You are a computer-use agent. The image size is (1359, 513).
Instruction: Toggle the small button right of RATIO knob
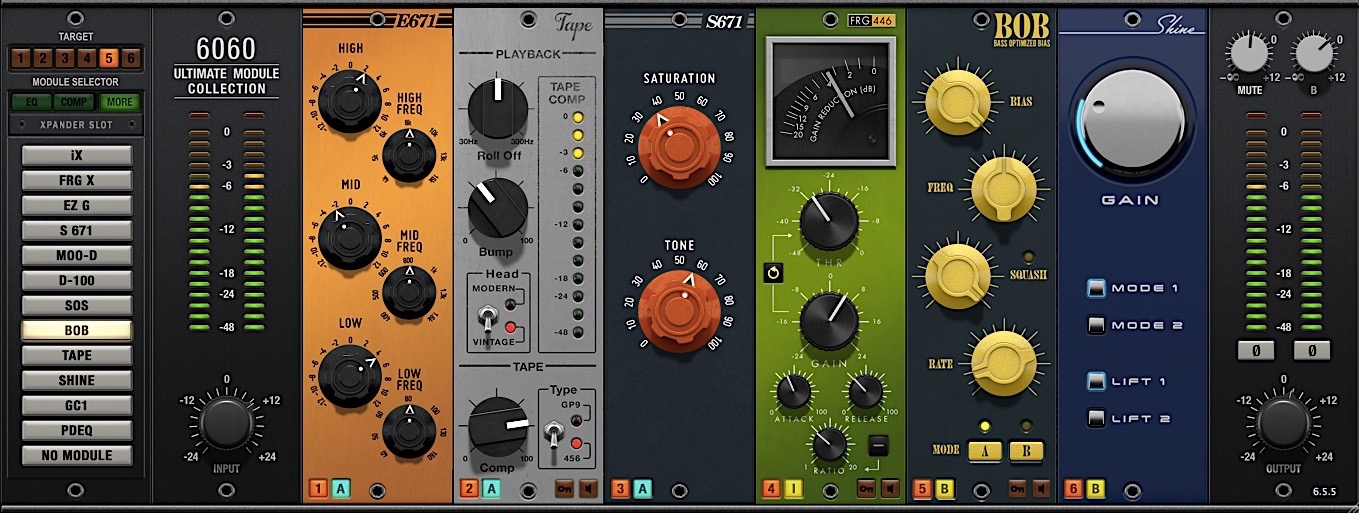(x=877, y=445)
